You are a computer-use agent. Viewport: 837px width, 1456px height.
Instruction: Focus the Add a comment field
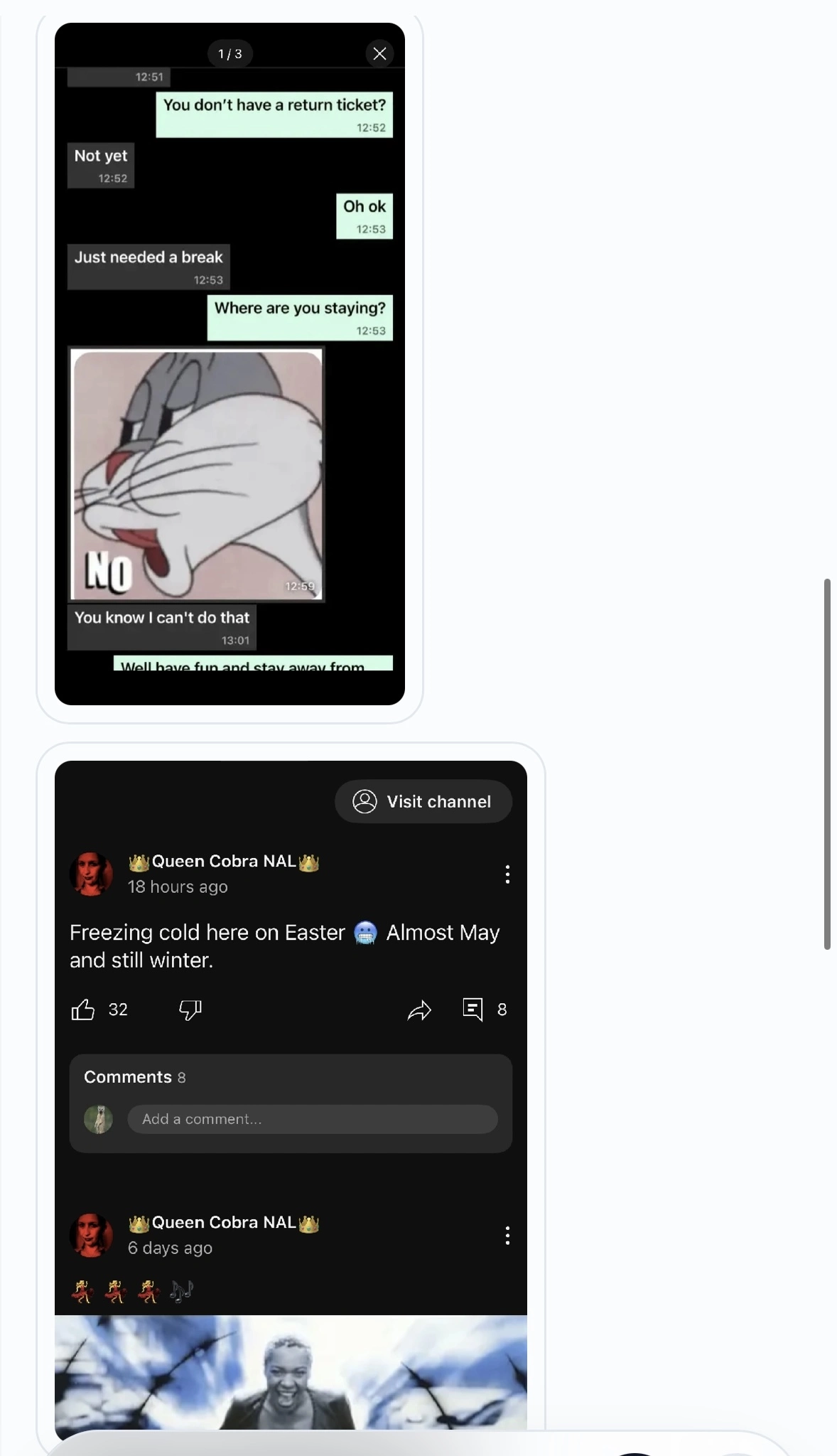click(313, 1119)
